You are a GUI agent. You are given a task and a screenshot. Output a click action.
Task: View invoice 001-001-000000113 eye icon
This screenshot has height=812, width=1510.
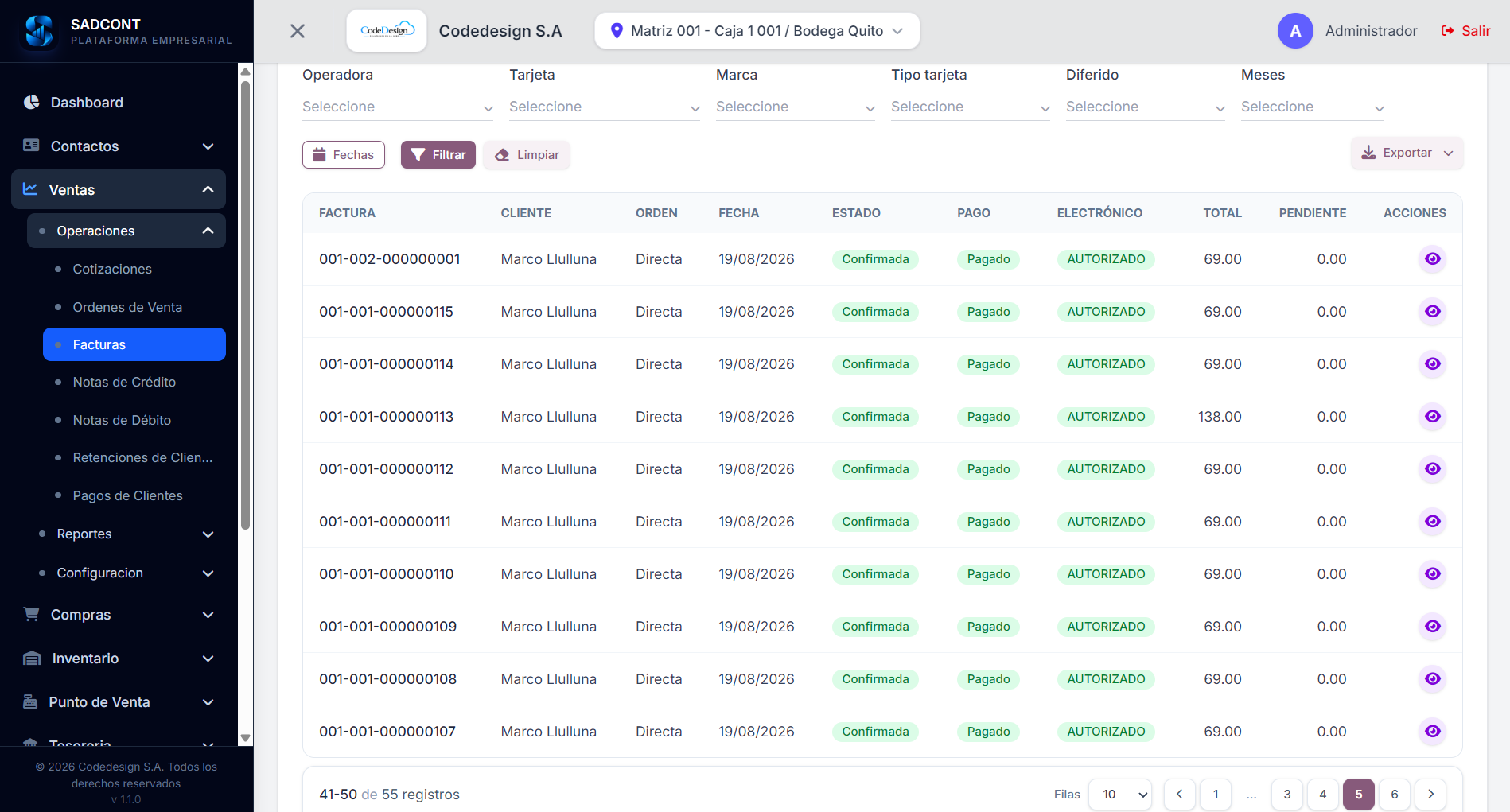(x=1432, y=416)
